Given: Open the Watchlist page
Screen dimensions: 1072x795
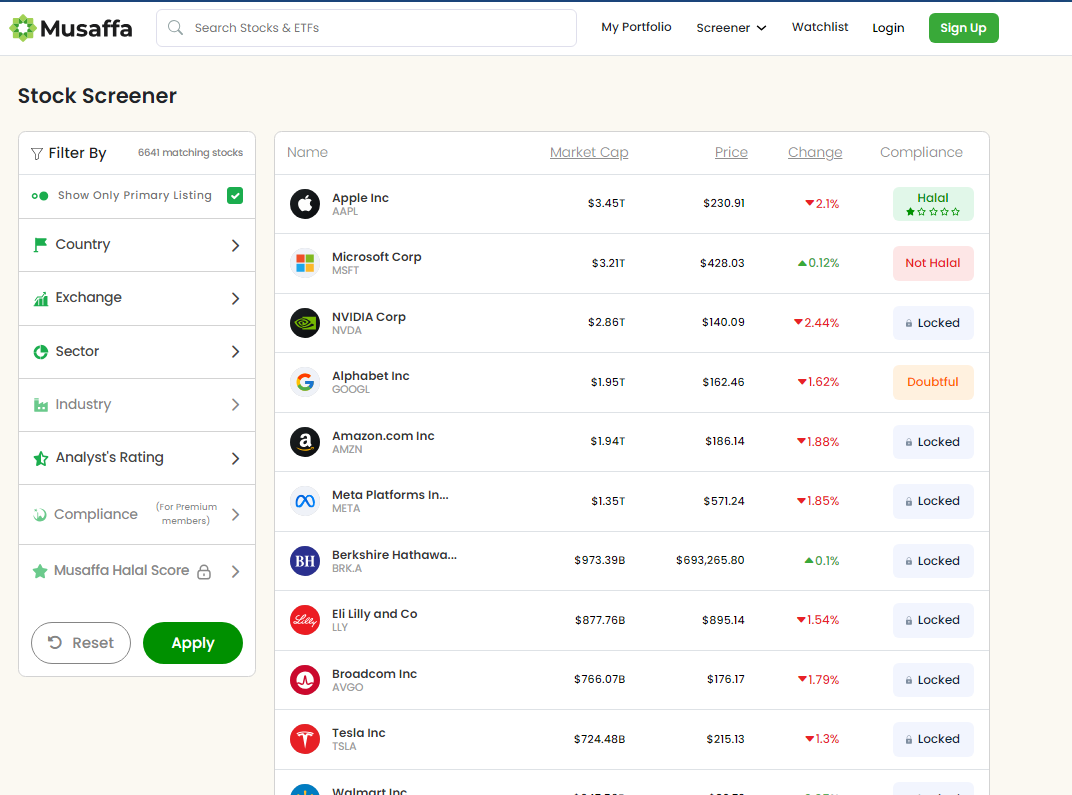Looking at the screenshot, I should click(820, 27).
